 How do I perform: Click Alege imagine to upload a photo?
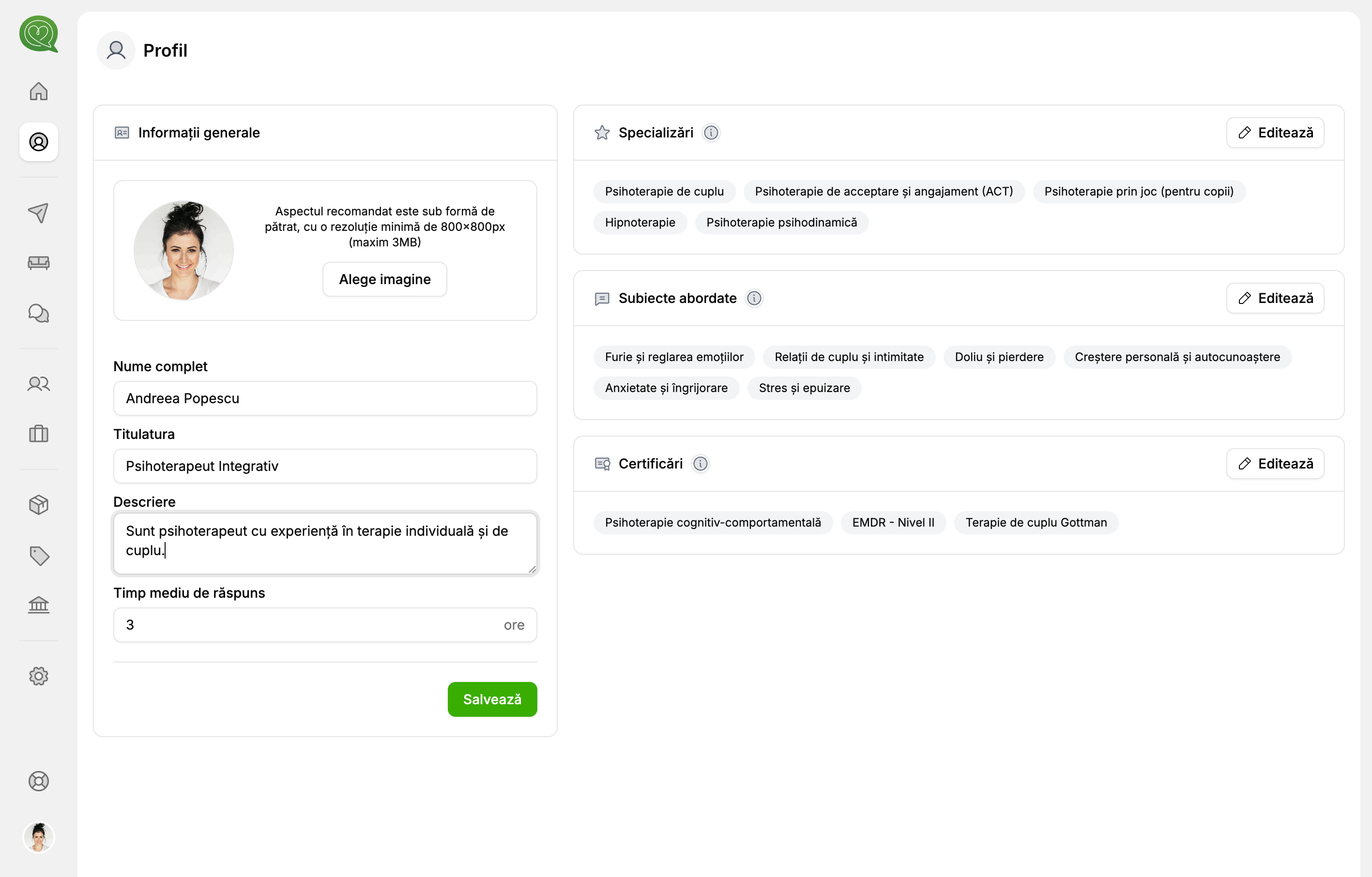(x=384, y=279)
